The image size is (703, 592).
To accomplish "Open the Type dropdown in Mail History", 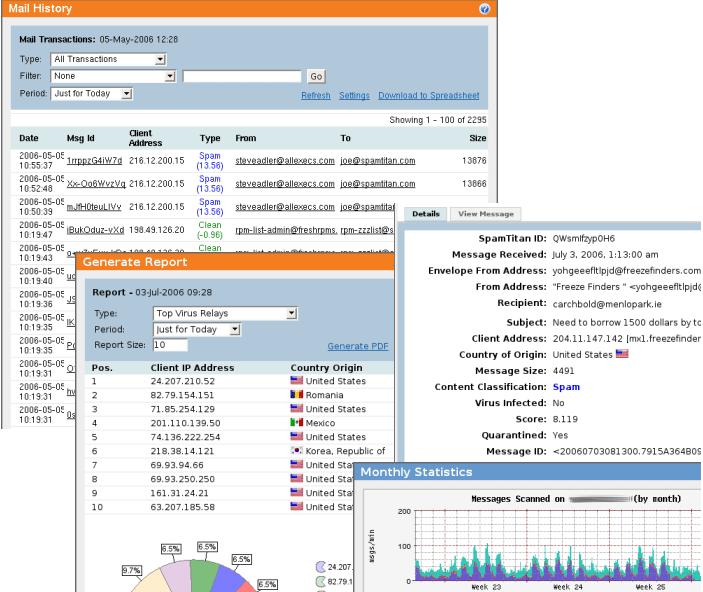I will [108, 59].
